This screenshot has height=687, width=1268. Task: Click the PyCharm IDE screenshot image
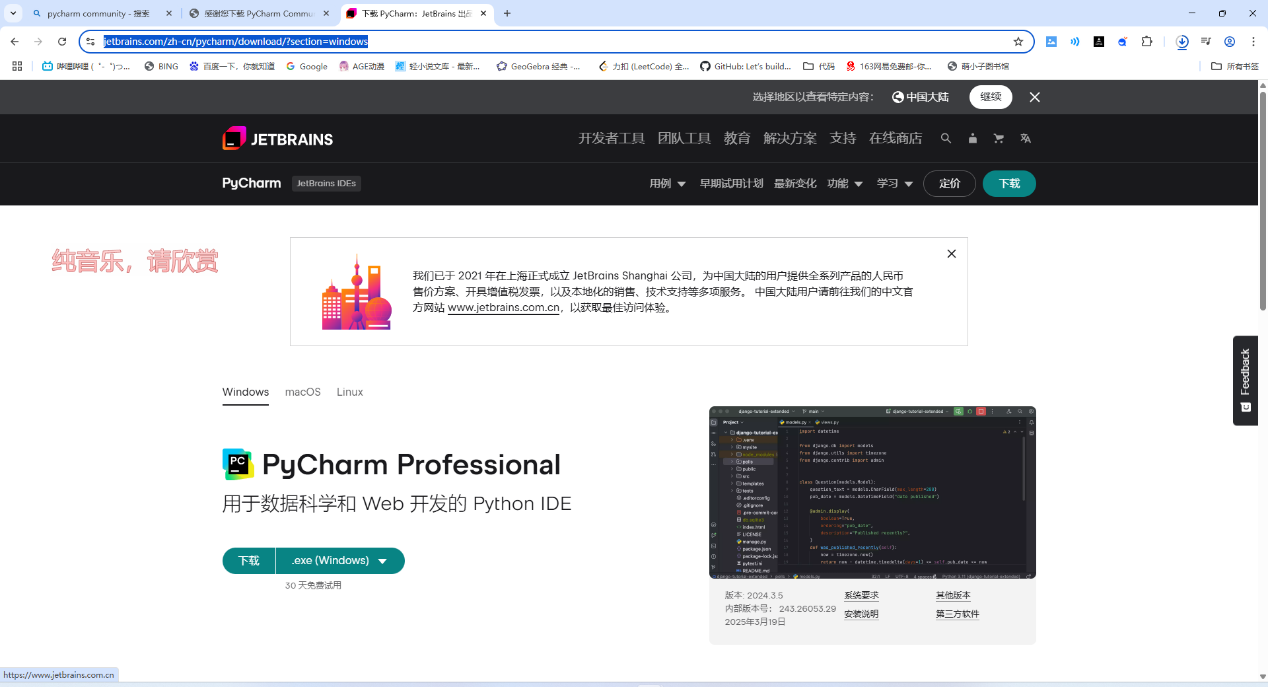pos(872,492)
